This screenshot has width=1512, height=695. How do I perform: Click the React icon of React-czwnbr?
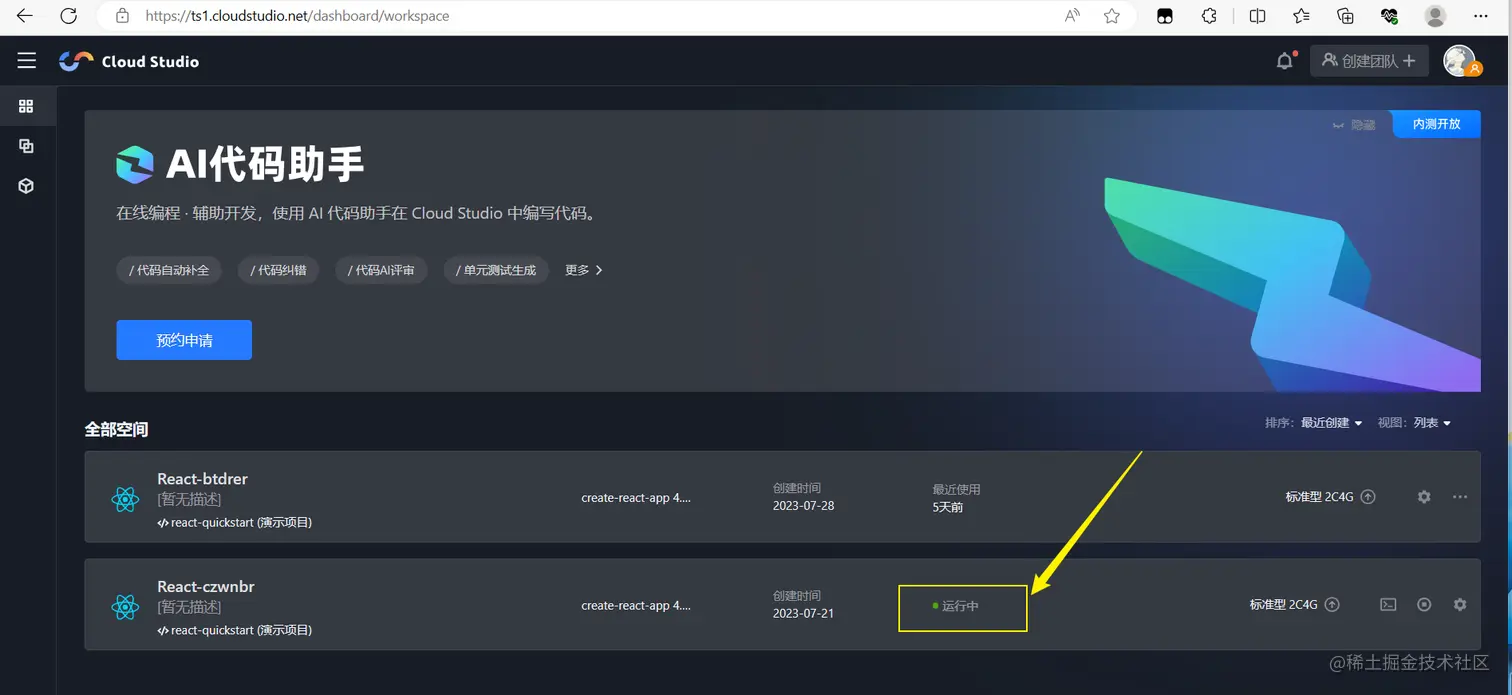pos(125,606)
